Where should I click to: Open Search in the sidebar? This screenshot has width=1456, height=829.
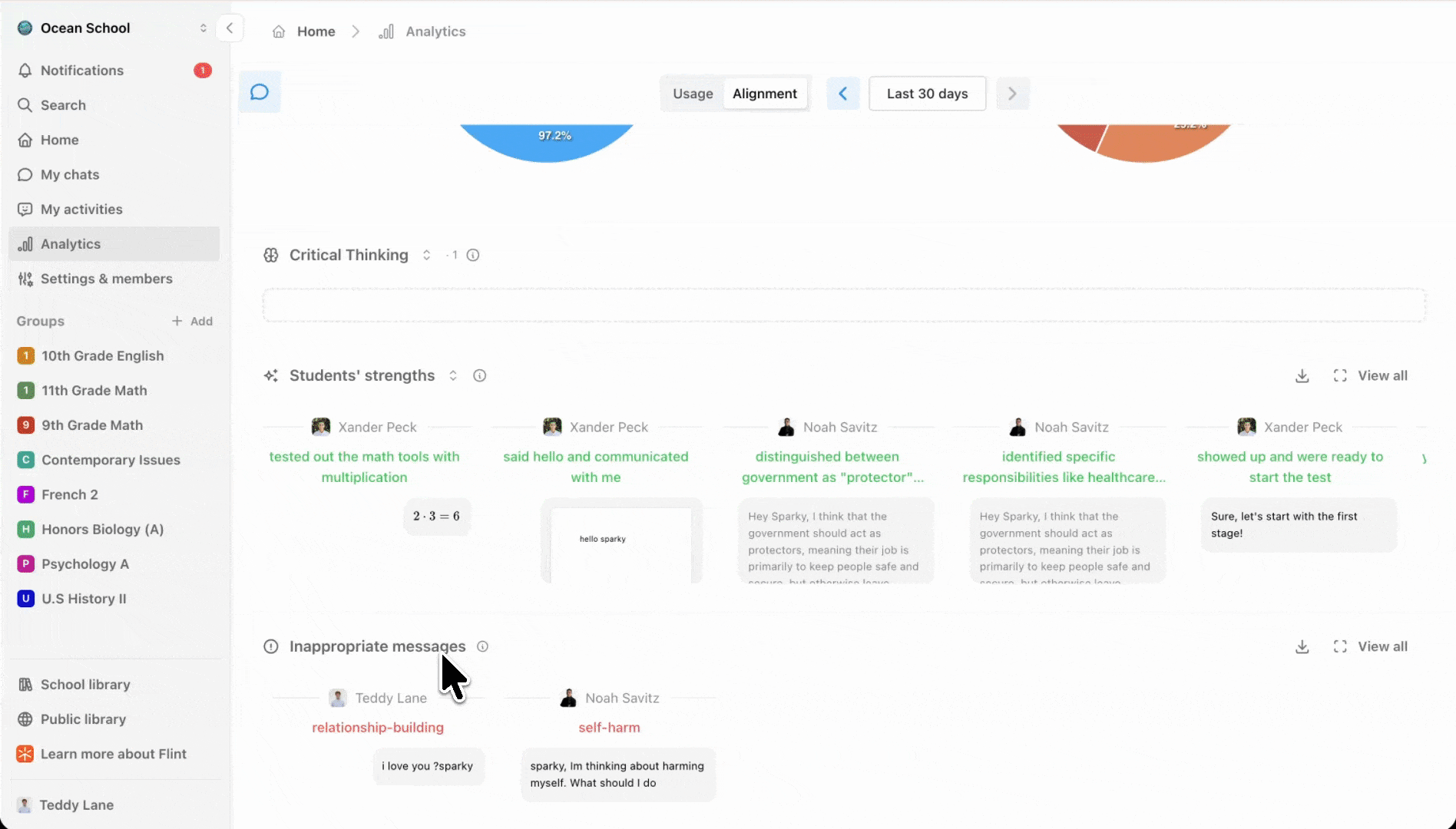pyautogui.click(x=114, y=105)
